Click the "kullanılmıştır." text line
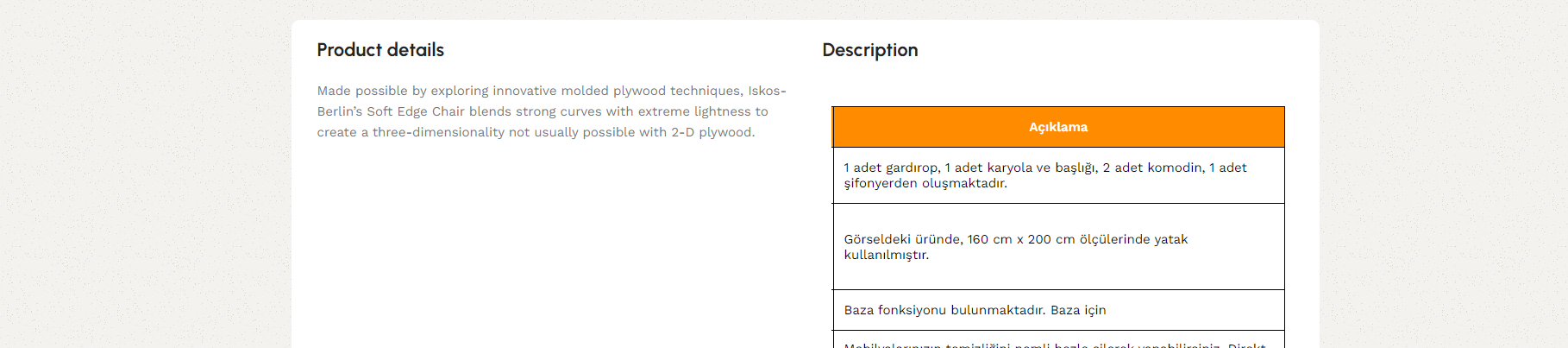The width and height of the screenshot is (1568, 348). (x=886, y=255)
